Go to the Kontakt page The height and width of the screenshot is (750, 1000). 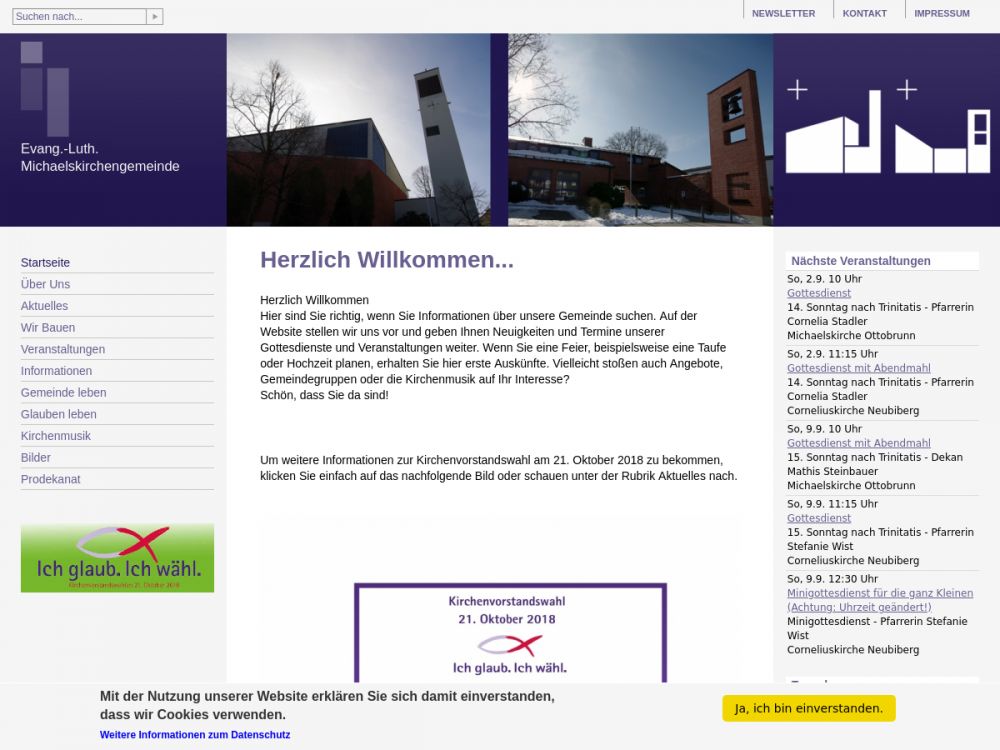point(864,14)
